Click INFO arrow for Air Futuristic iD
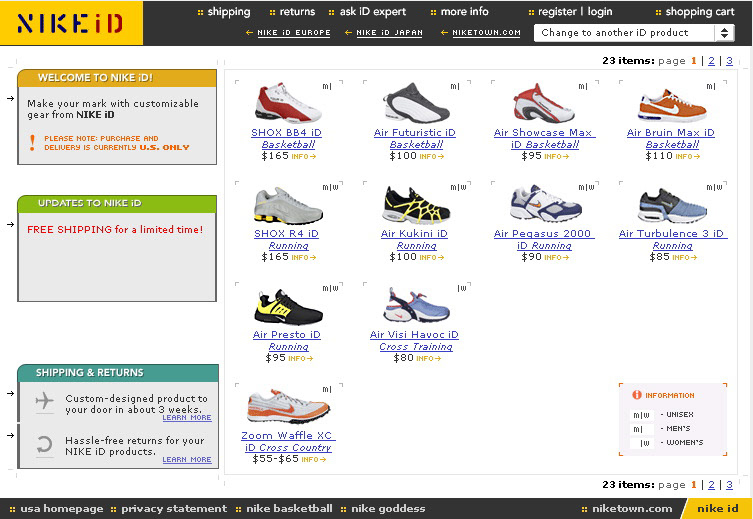 tap(431, 157)
